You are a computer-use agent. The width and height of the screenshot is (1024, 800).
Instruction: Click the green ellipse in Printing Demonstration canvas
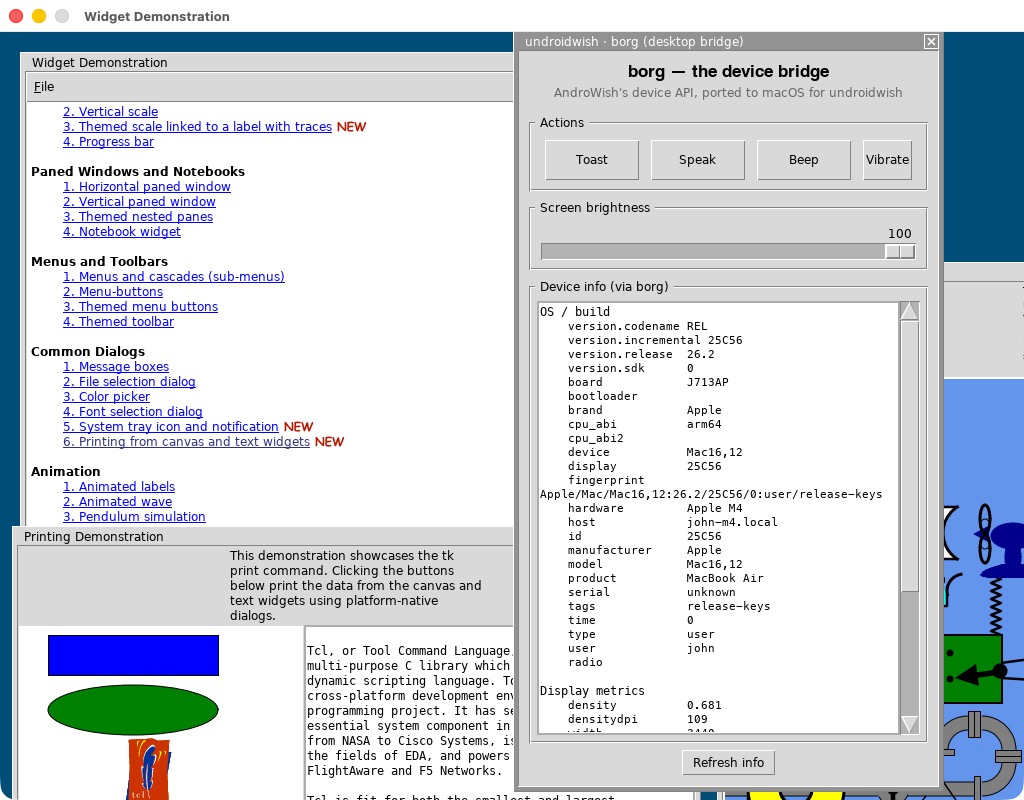pos(133,710)
